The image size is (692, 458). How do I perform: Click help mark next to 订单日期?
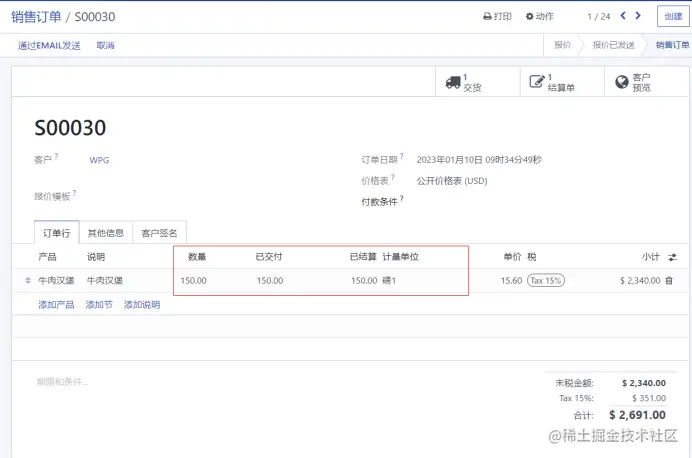pyautogui.click(x=402, y=156)
